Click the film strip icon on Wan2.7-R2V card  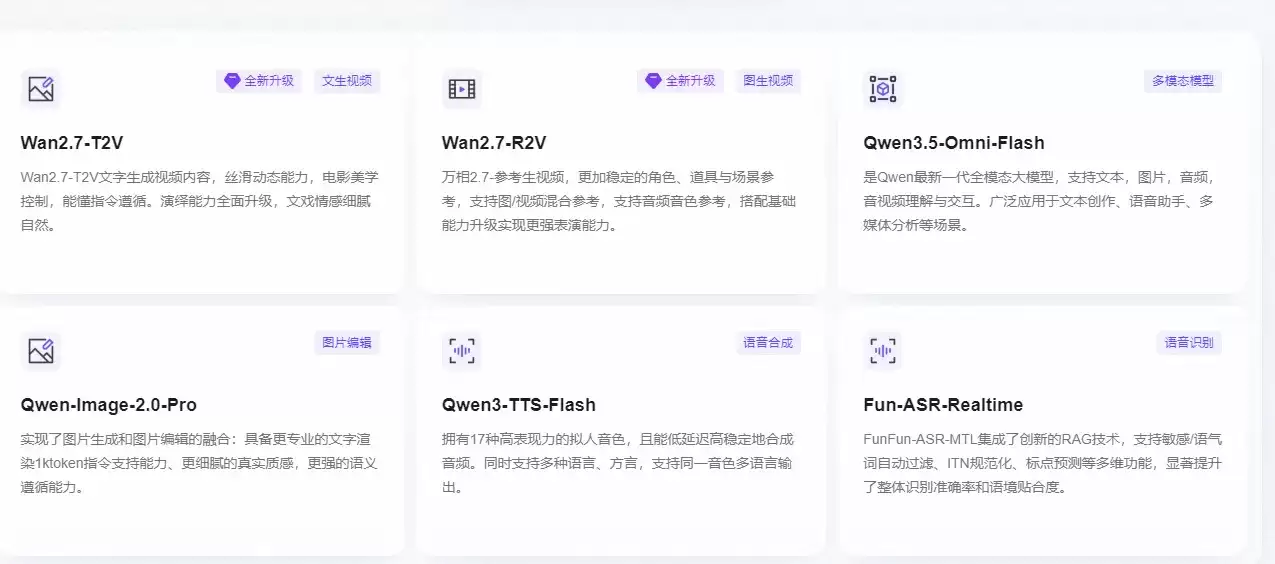click(x=462, y=89)
